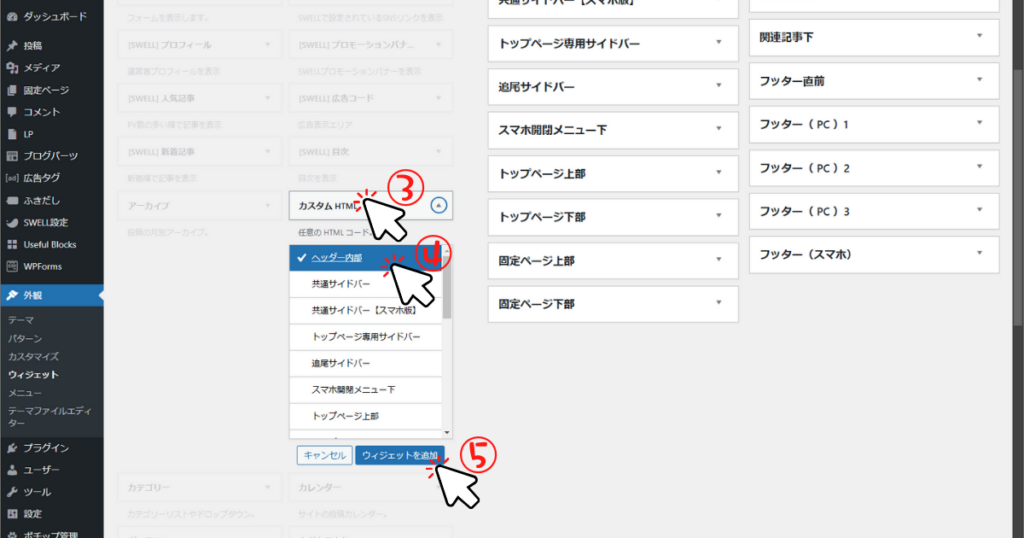Screen dimensions: 1024x538
Task: Select 共通サイドバー【スマホ版】 in the list
Action: click(x=366, y=310)
